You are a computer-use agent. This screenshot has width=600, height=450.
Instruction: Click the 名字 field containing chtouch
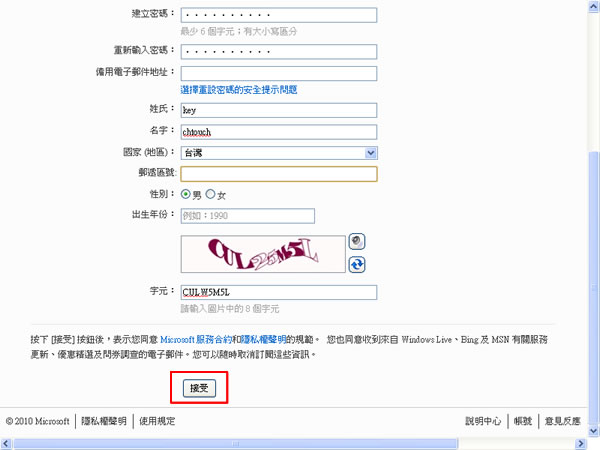279,132
